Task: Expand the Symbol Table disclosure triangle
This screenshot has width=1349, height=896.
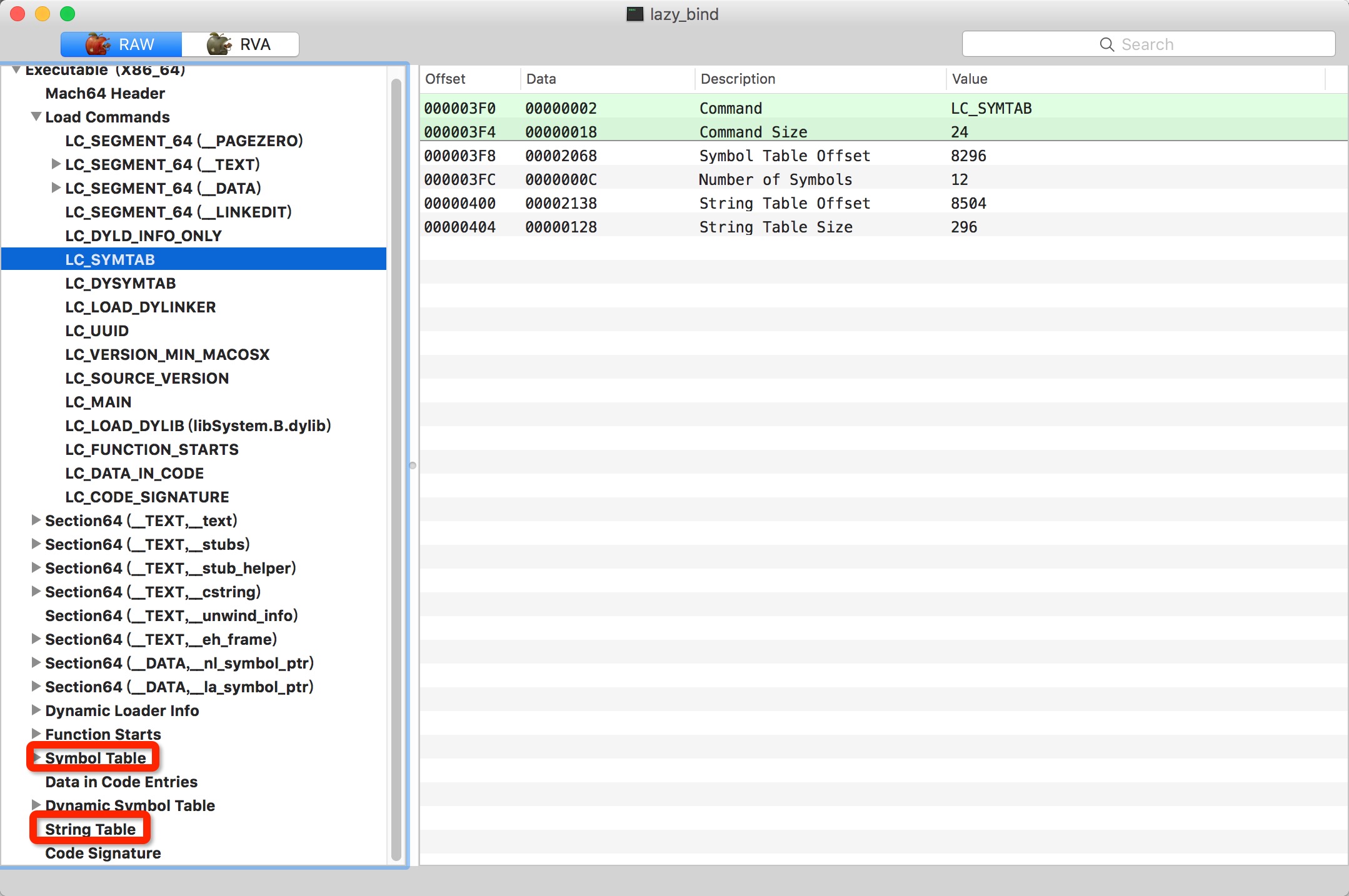Action: [x=37, y=757]
